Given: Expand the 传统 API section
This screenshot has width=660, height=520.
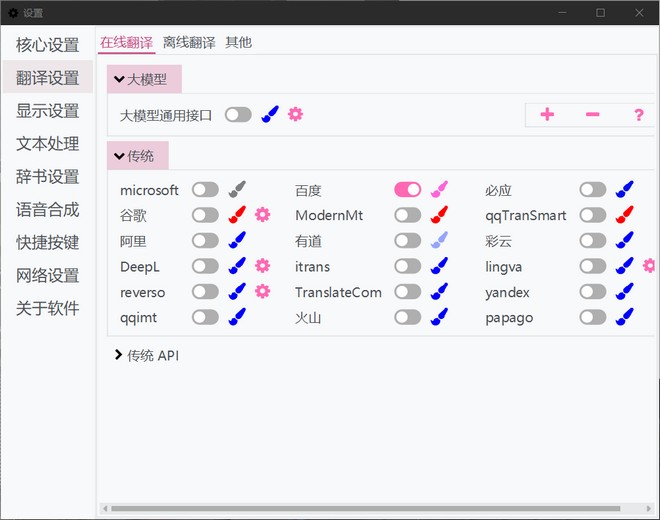Looking at the screenshot, I should click(x=147, y=355).
